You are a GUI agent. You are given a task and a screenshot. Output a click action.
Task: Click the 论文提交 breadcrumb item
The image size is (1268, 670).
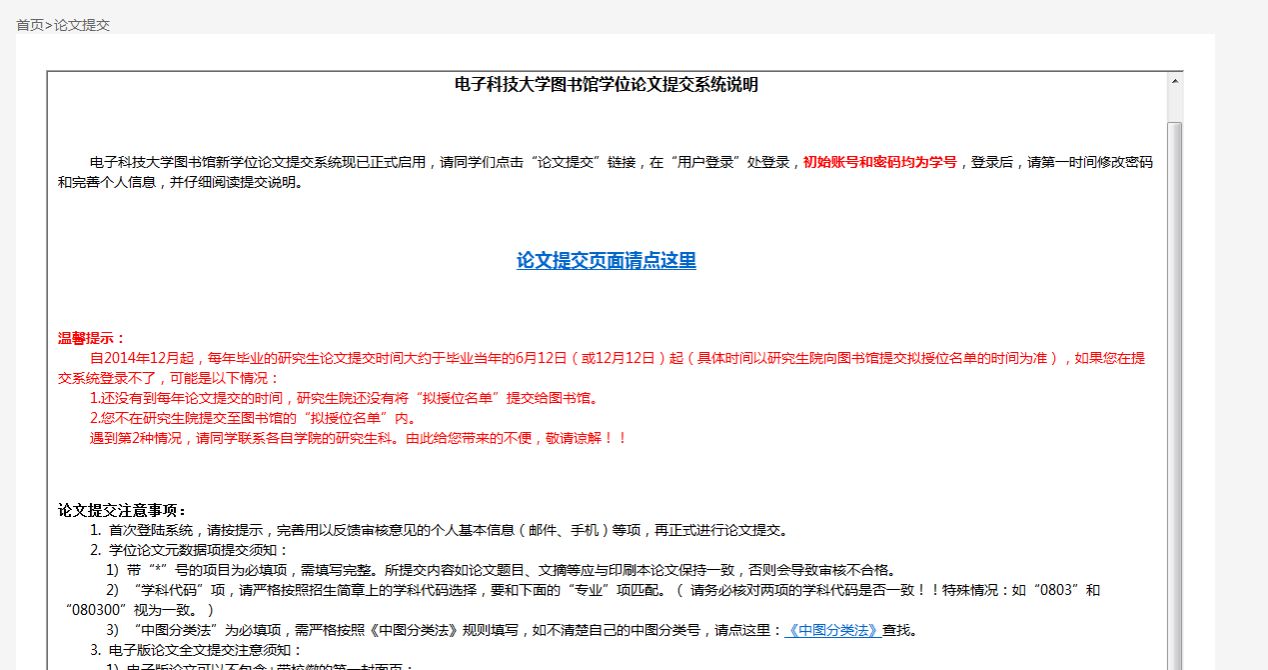(82, 25)
